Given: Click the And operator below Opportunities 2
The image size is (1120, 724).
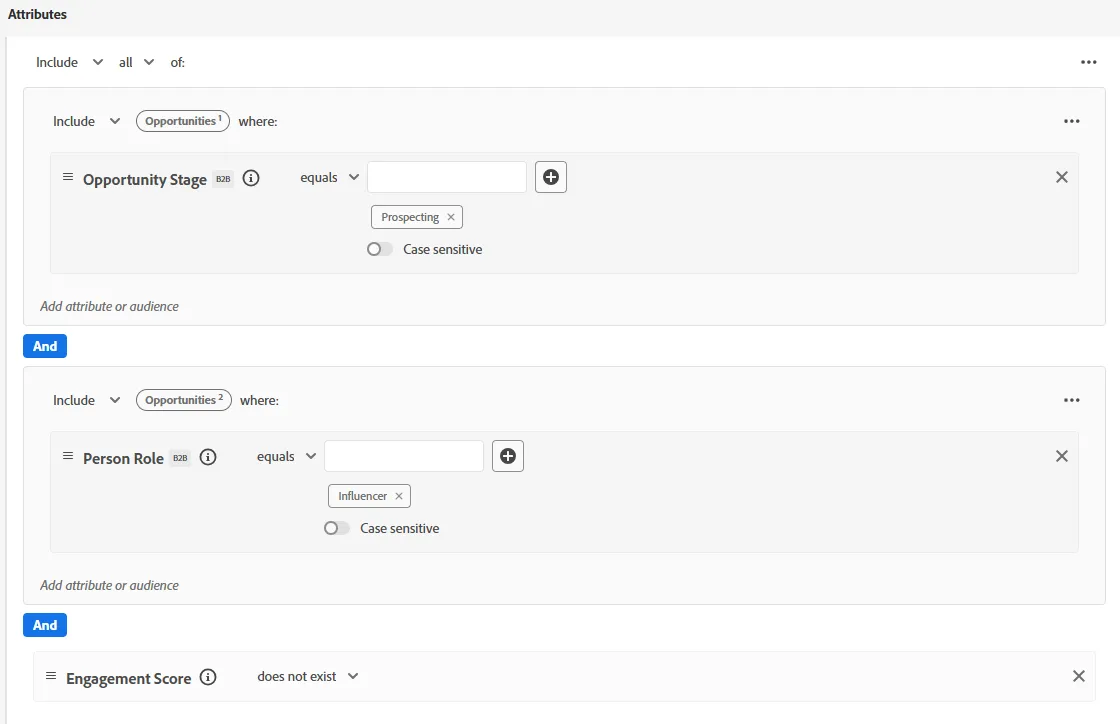Looking at the screenshot, I should coord(45,625).
